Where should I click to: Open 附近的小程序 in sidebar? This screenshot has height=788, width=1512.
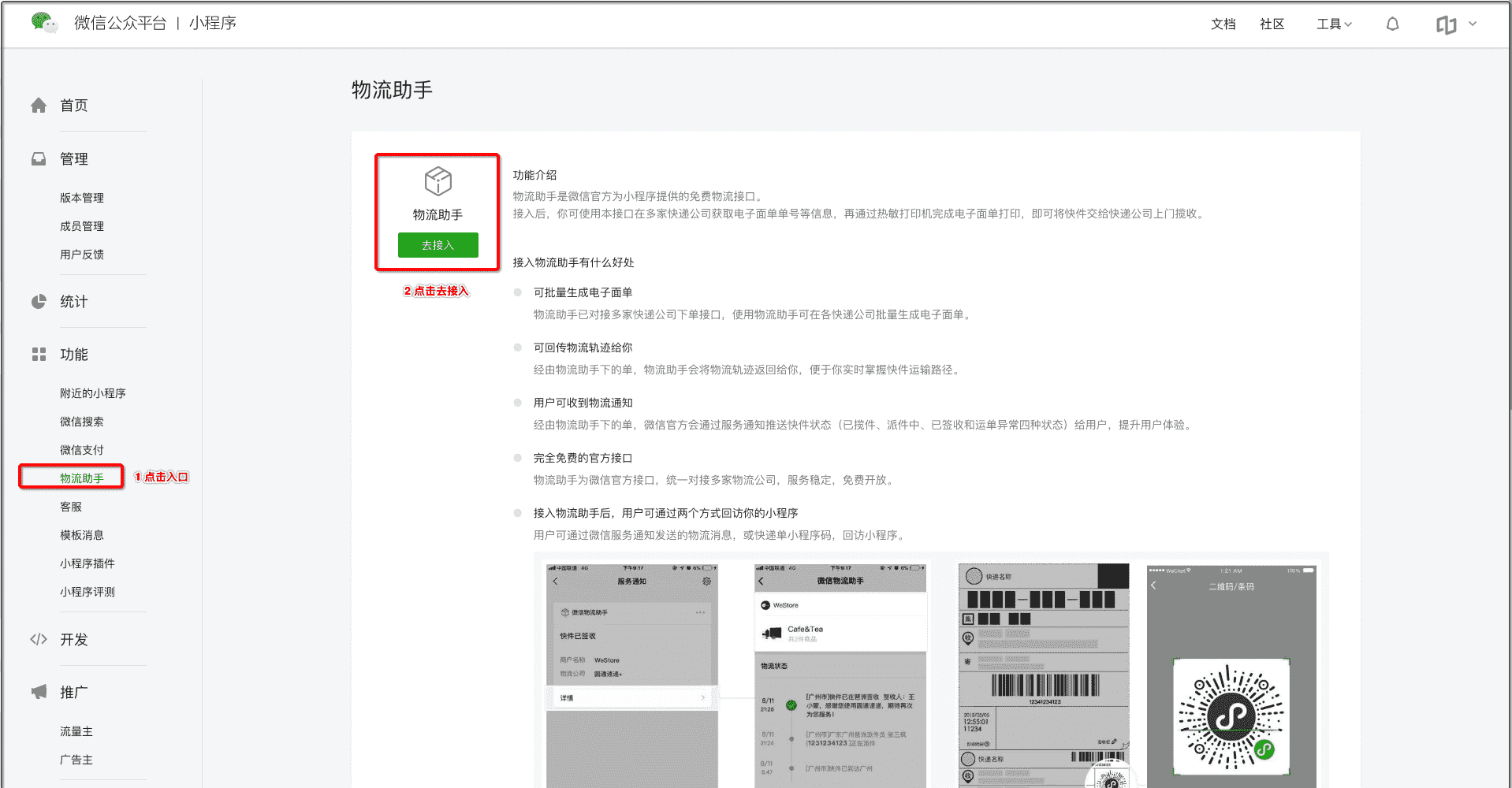(93, 393)
